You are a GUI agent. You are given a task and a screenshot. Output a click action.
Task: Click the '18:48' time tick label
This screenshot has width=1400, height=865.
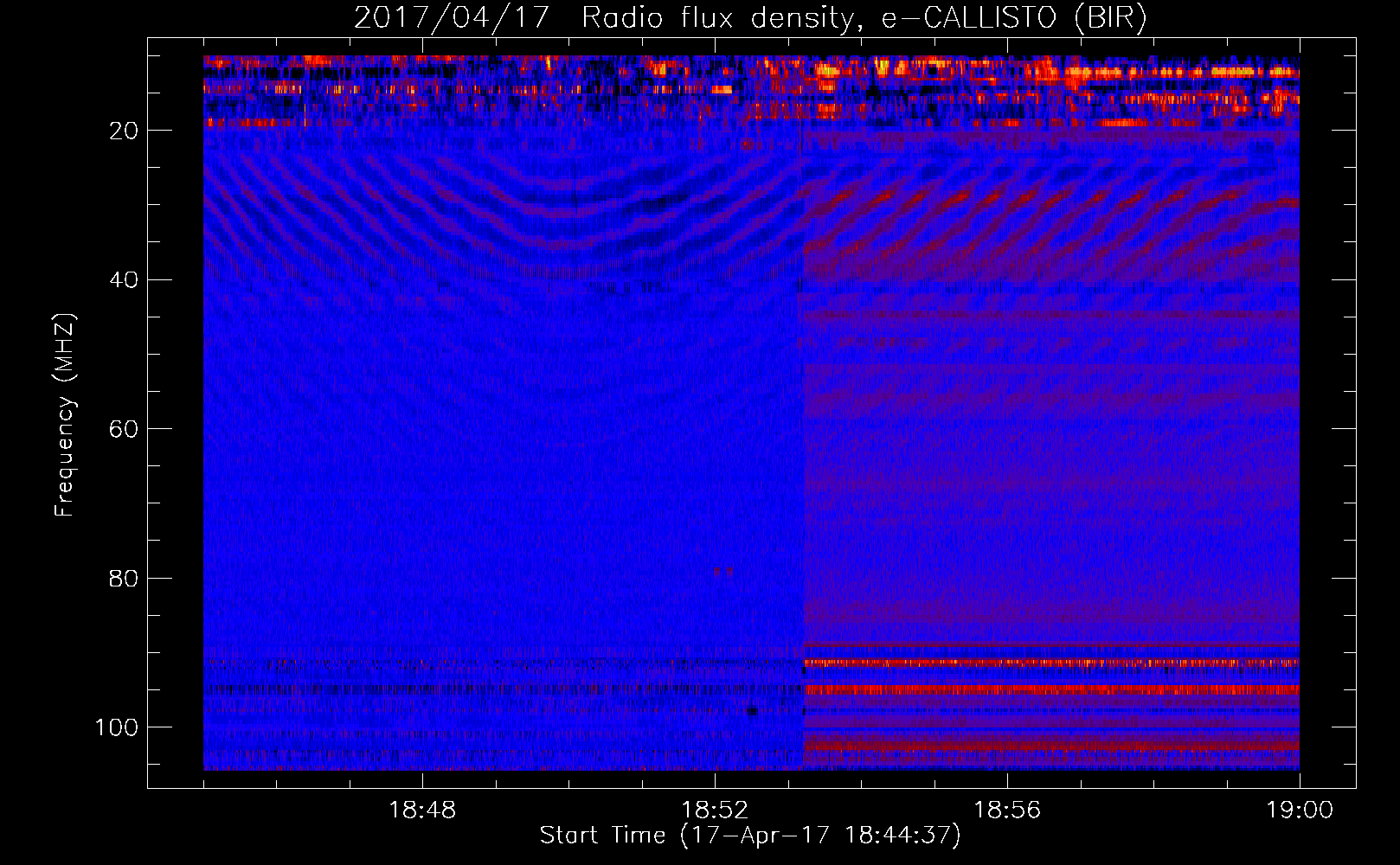click(x=422, y=811)
